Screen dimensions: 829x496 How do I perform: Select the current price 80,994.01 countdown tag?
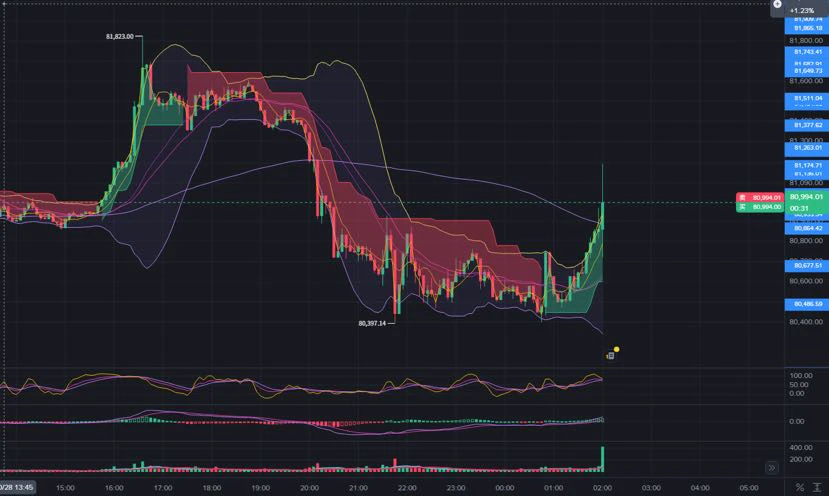pyautogui.click(x=806, y=202)
